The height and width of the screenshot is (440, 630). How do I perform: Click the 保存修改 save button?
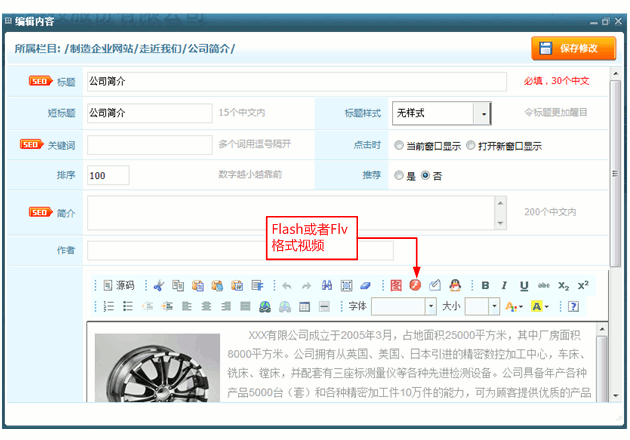(x=573, y=48)
